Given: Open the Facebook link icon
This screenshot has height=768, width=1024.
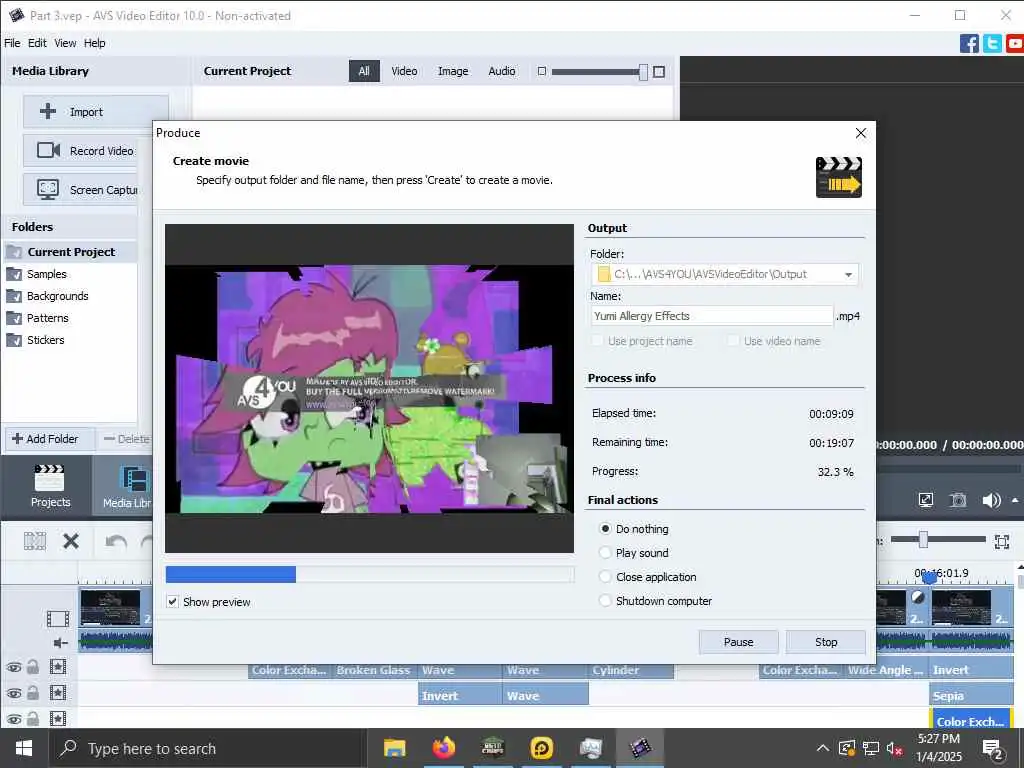Looking at the screenshot, I should [969, 44].
